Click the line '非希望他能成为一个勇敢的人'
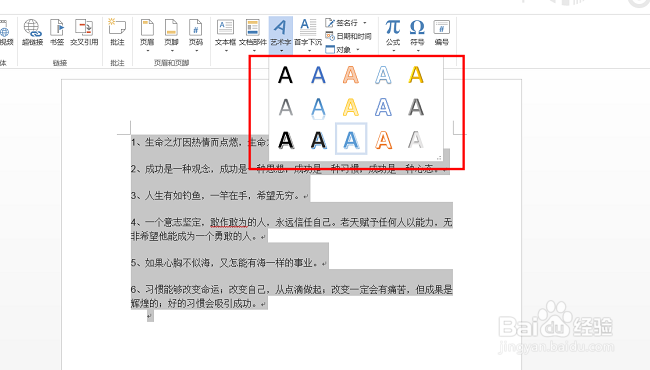The image size is (650, 370). [x=199, y=236]
